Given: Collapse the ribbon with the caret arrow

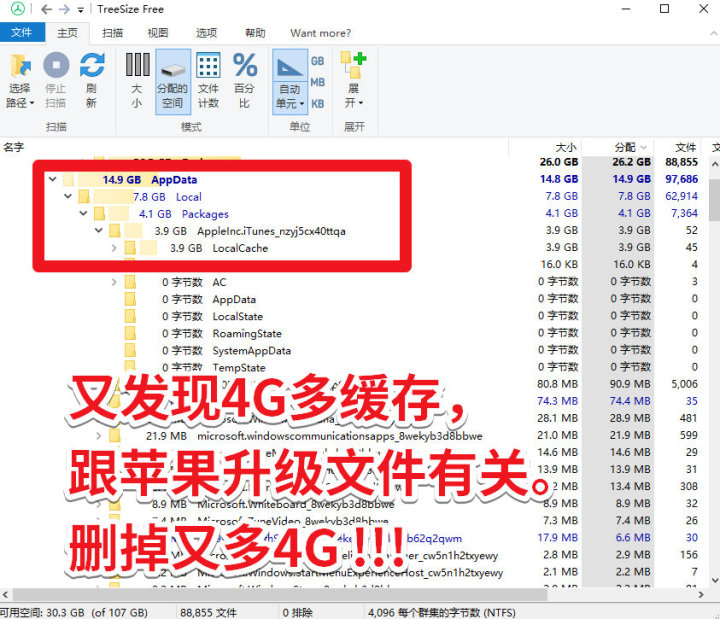Looking at the screenshot, I should click(713, 33).
